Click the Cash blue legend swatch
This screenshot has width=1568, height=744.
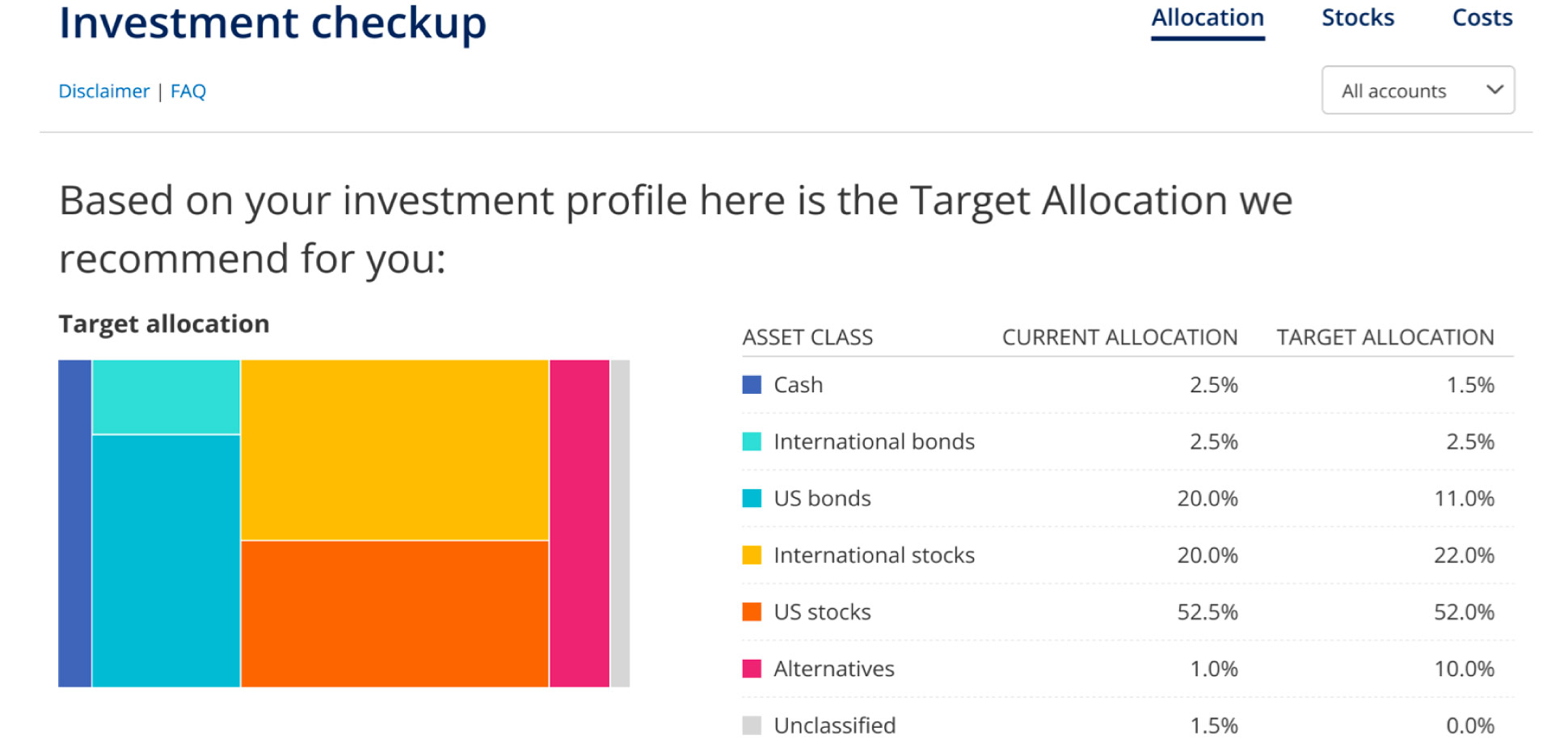pyautogui.click(x=752, y=385)
